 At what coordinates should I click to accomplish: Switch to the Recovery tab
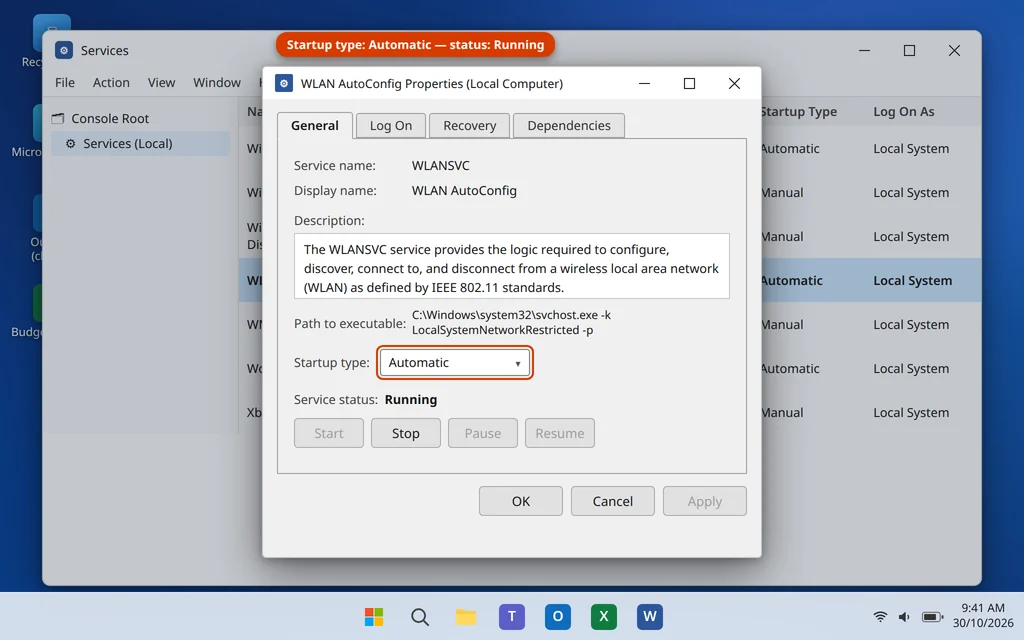(x=470, y=125)
